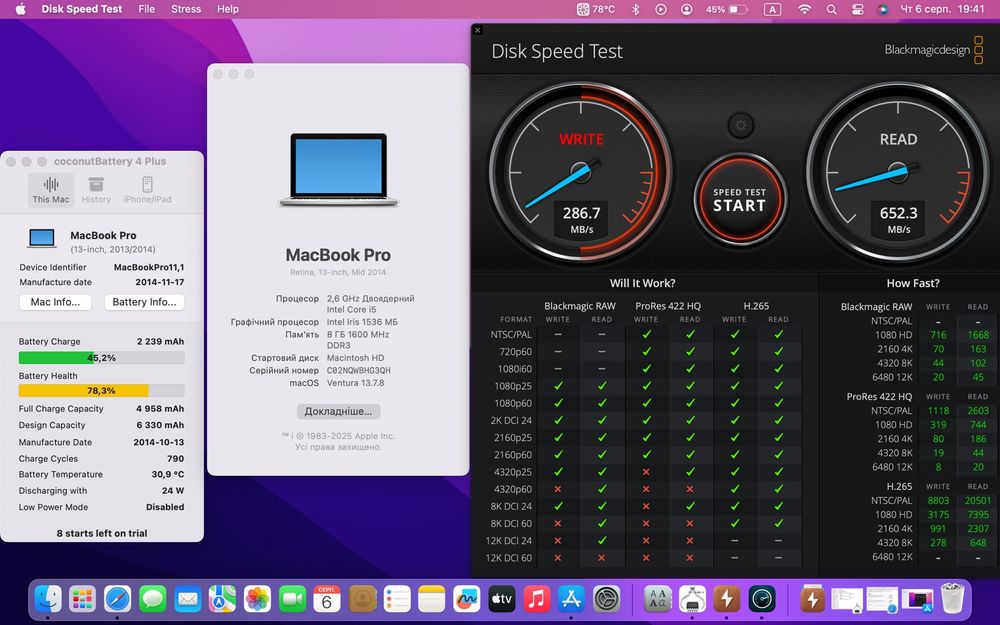Open Wi-Fi menu in menu bar
The height and width of the screenshot is (625, 1000).
coord(805,9)
